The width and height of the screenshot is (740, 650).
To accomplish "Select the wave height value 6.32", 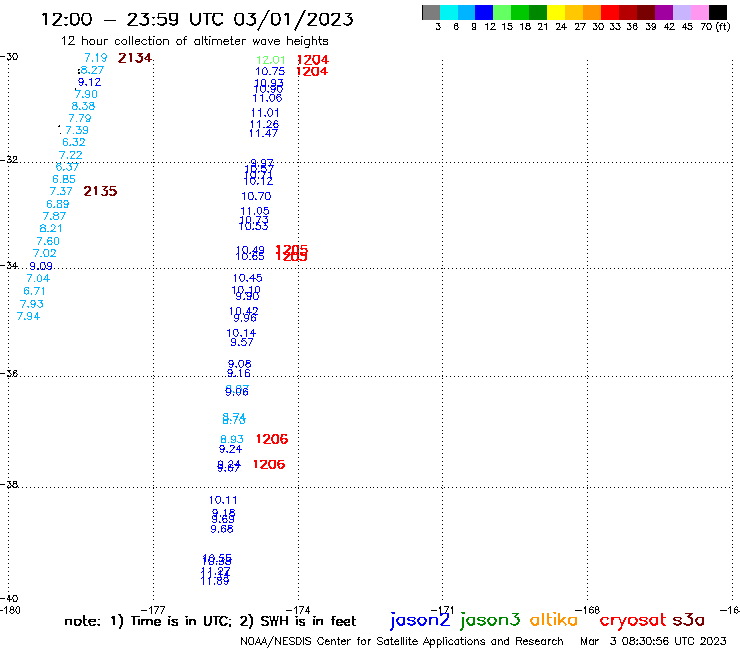I will tap(74, 142).
